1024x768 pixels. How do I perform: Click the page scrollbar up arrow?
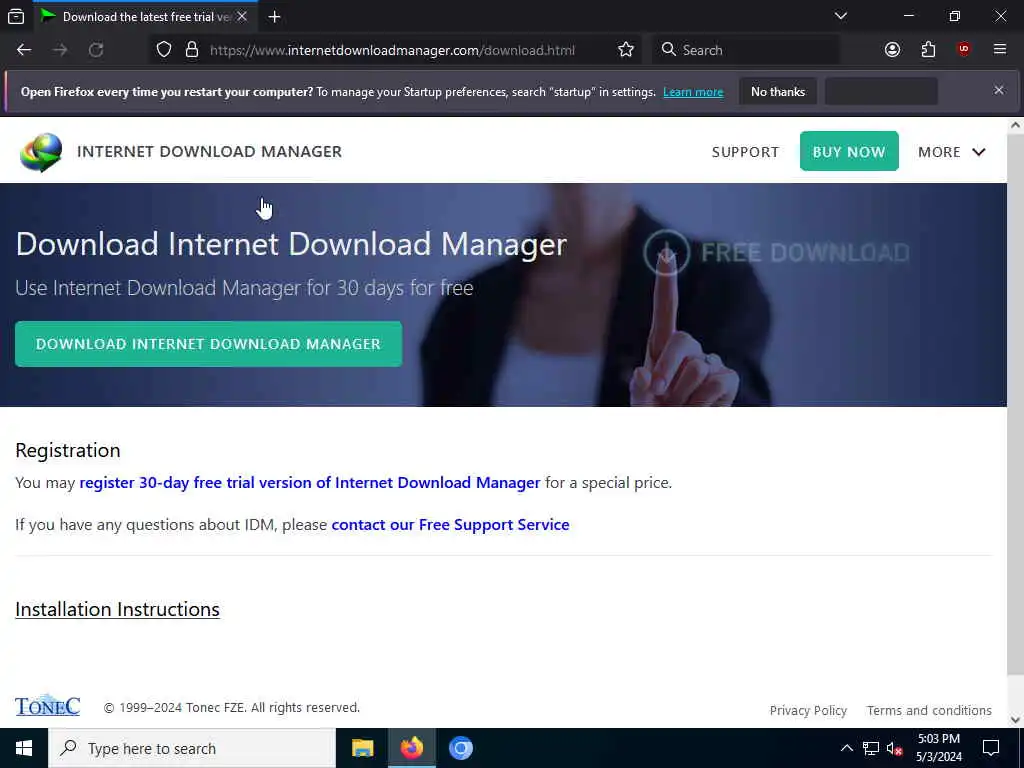1016,125
